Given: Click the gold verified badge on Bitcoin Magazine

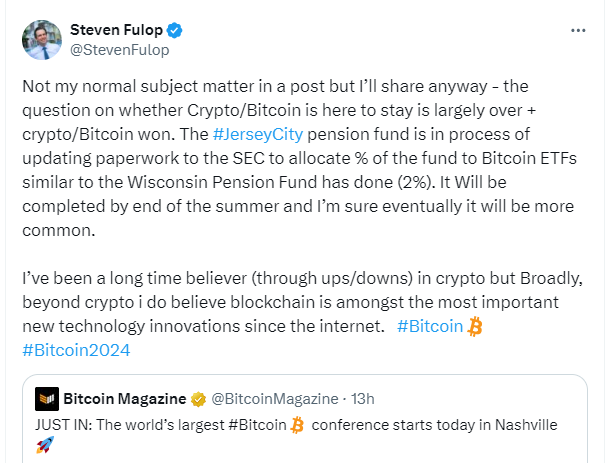Looking at the screenshot, I should click(197, 399).
